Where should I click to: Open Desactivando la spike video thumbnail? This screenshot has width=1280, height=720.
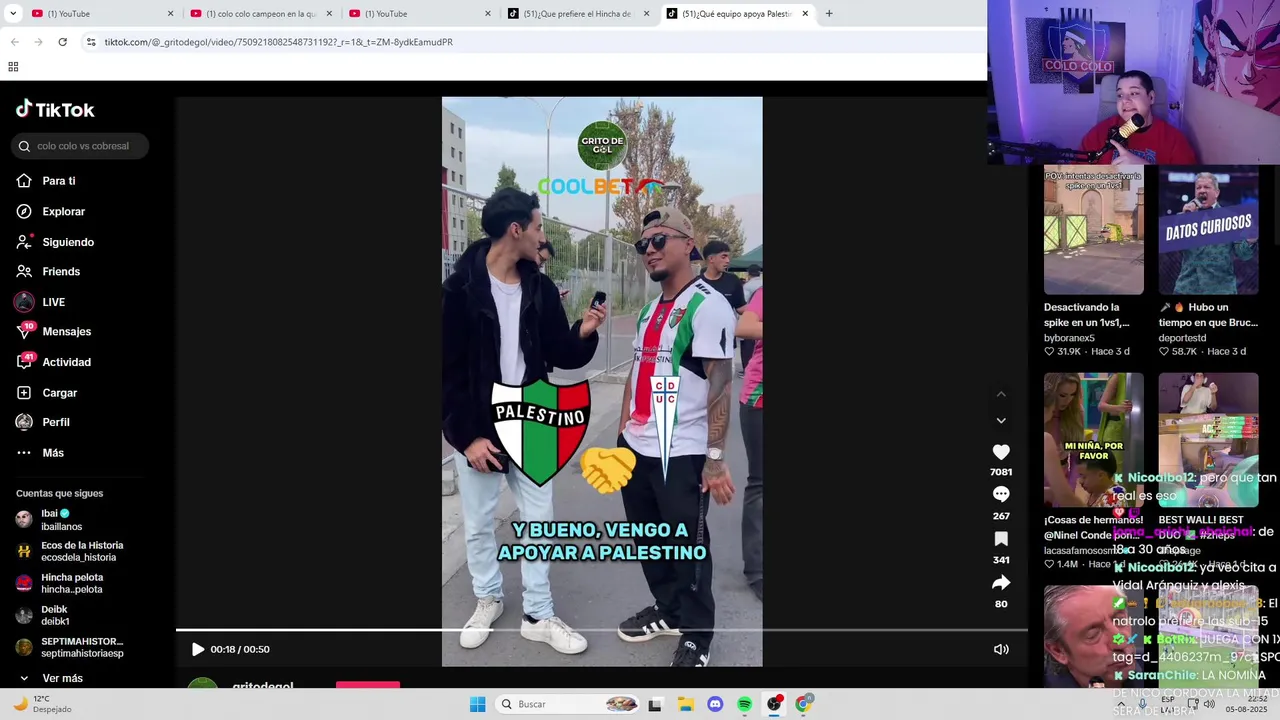click(1094, 230)
